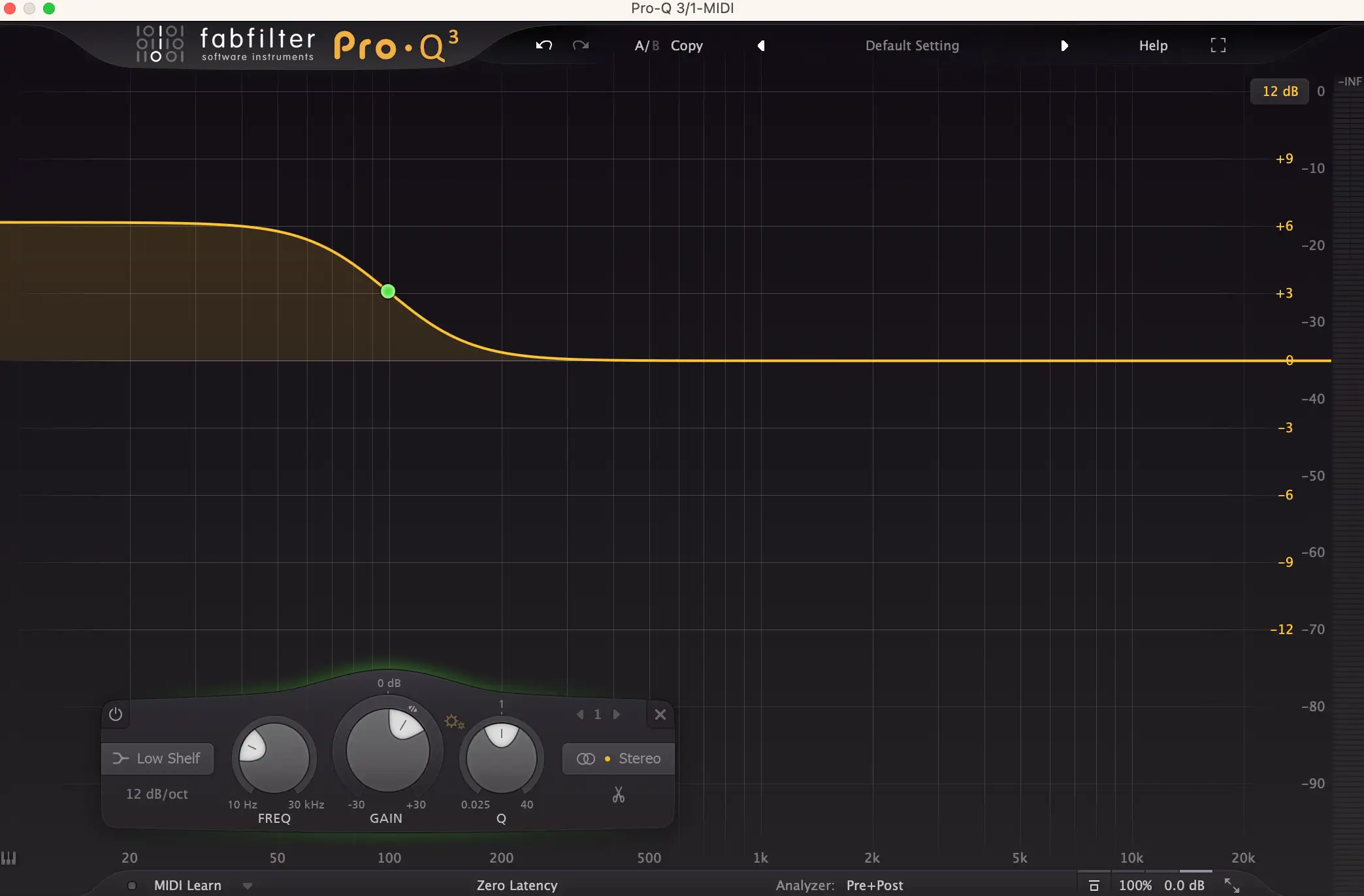Click the resize window arrows icon

(x=1231, y=885)
